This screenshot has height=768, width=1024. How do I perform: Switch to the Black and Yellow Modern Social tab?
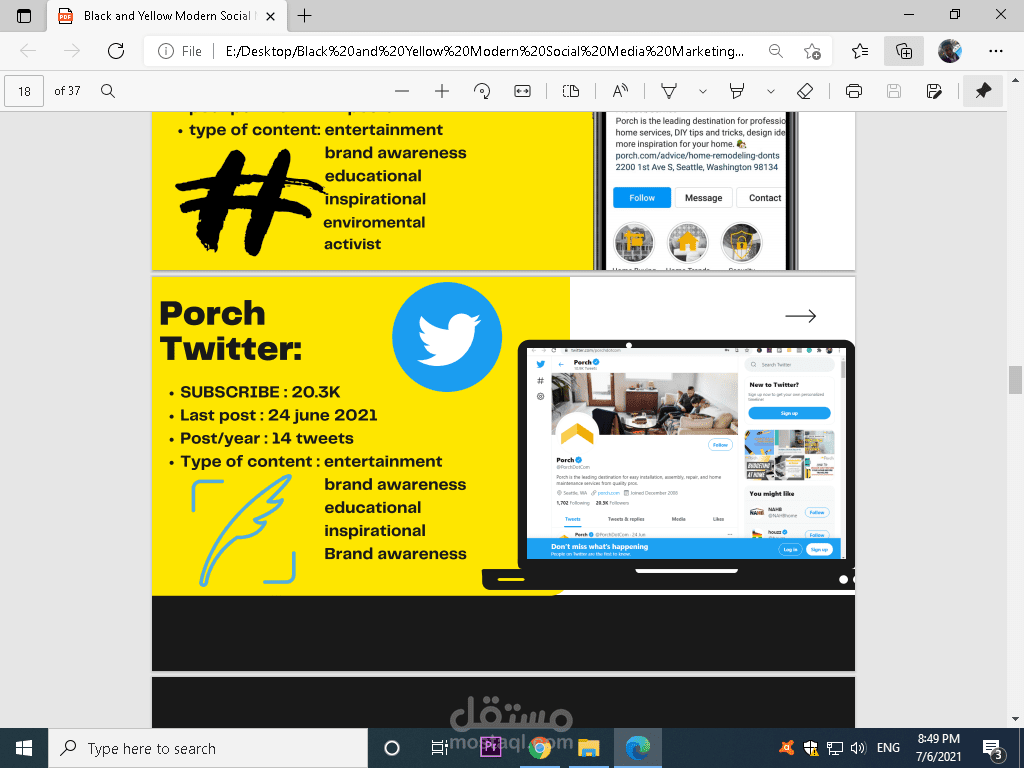[166, 16]
